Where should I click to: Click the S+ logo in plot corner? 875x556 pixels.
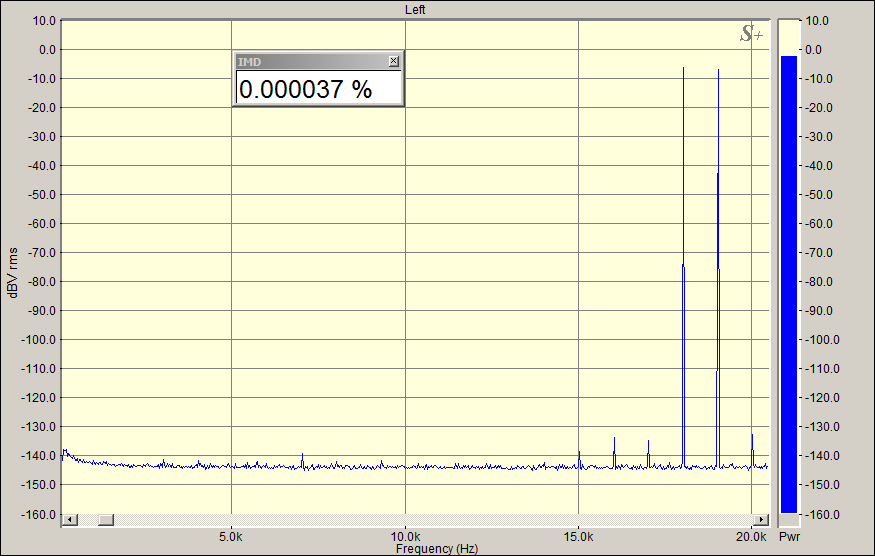751,34
